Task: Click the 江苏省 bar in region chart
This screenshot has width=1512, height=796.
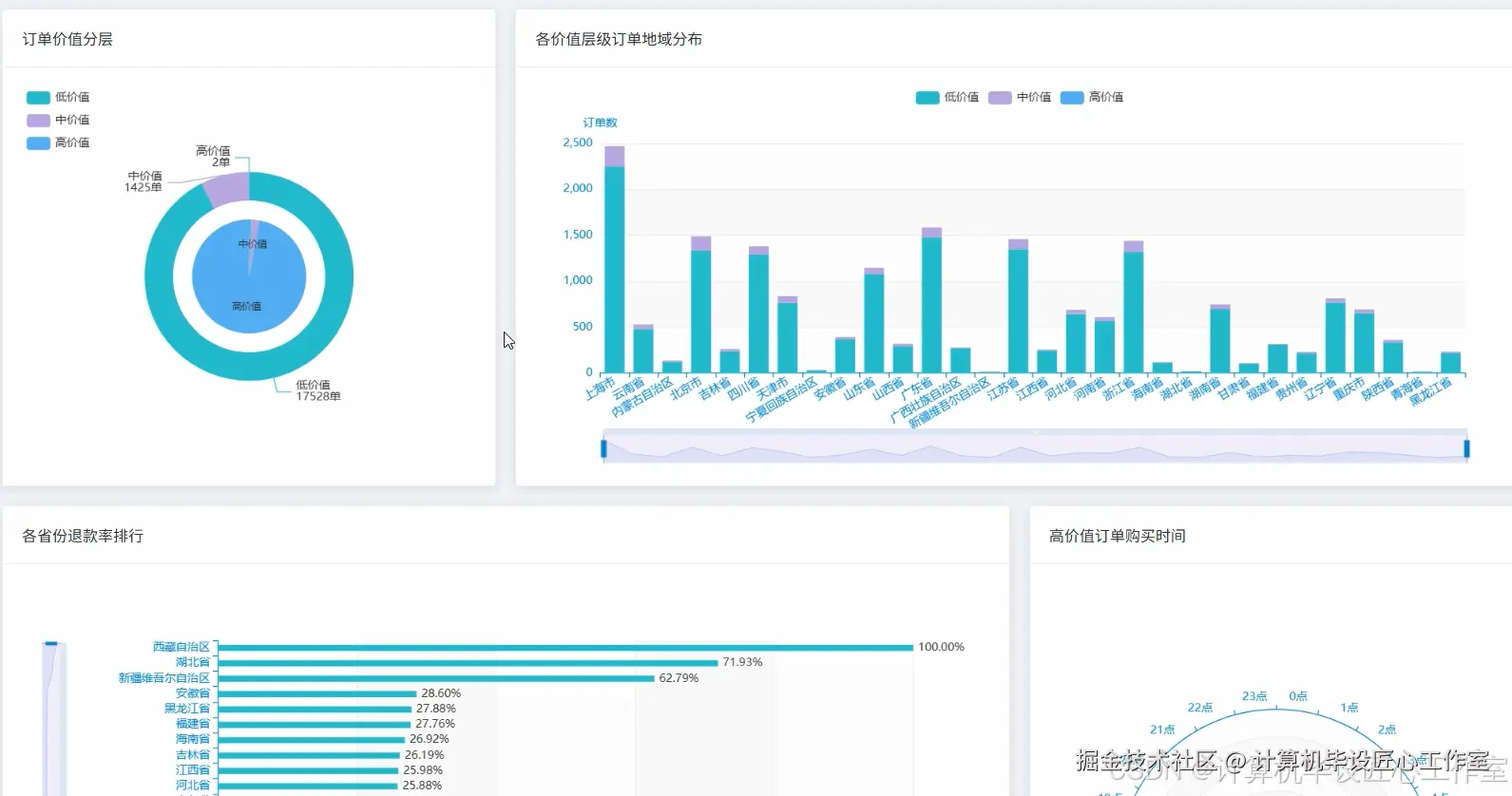Action: [1018, 306]
